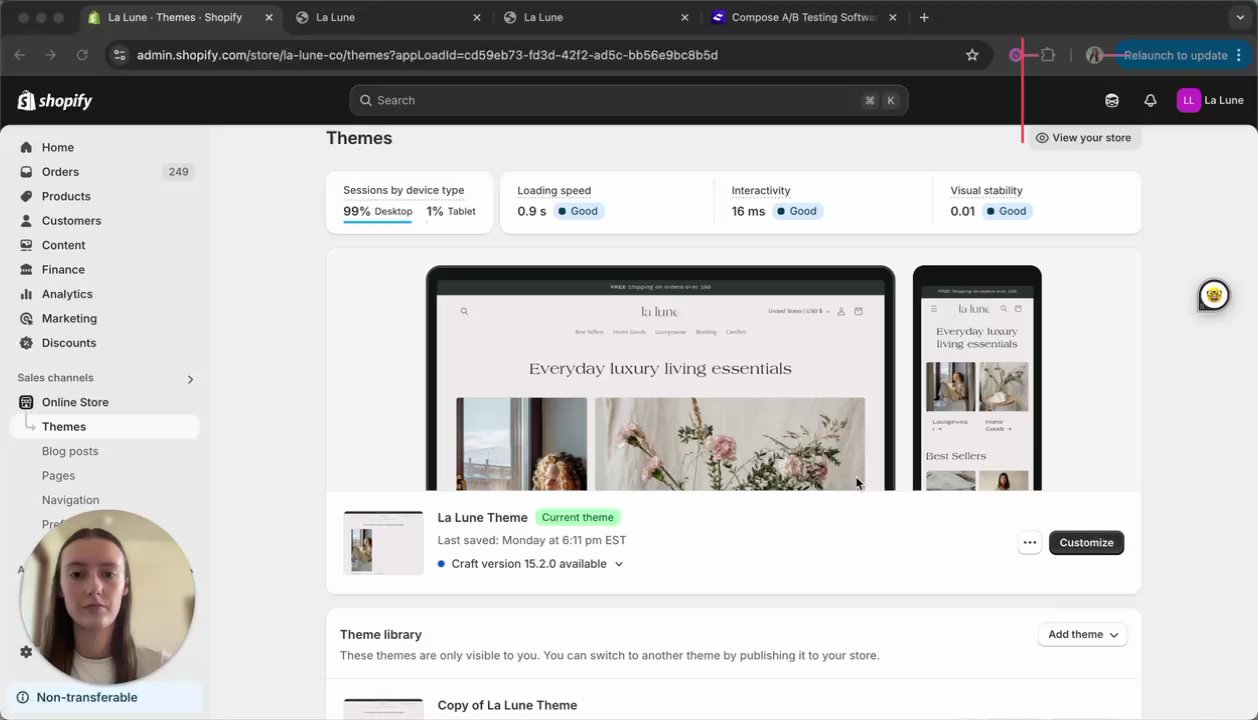Click Relaunch to update button
1258x720 pixels.
[x=1174, y=55]
